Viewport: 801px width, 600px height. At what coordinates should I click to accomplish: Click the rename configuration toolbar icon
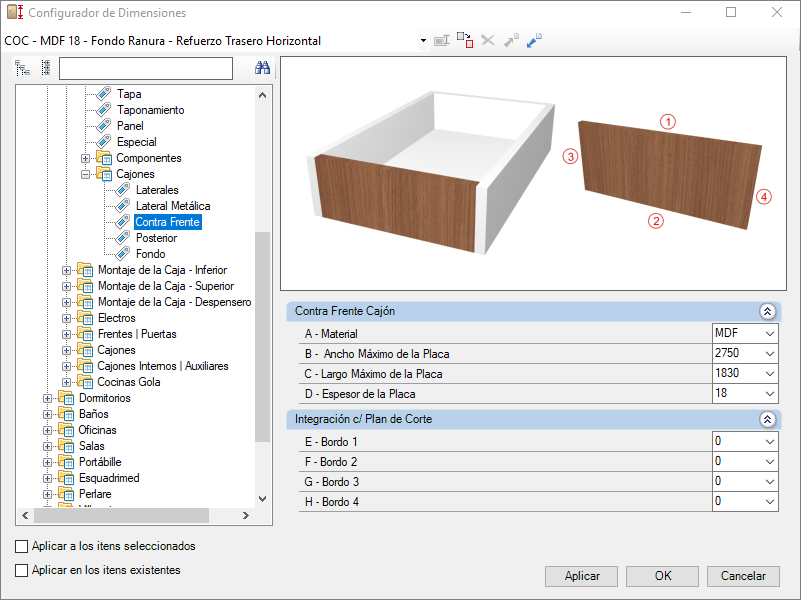[x=441, y=40]
